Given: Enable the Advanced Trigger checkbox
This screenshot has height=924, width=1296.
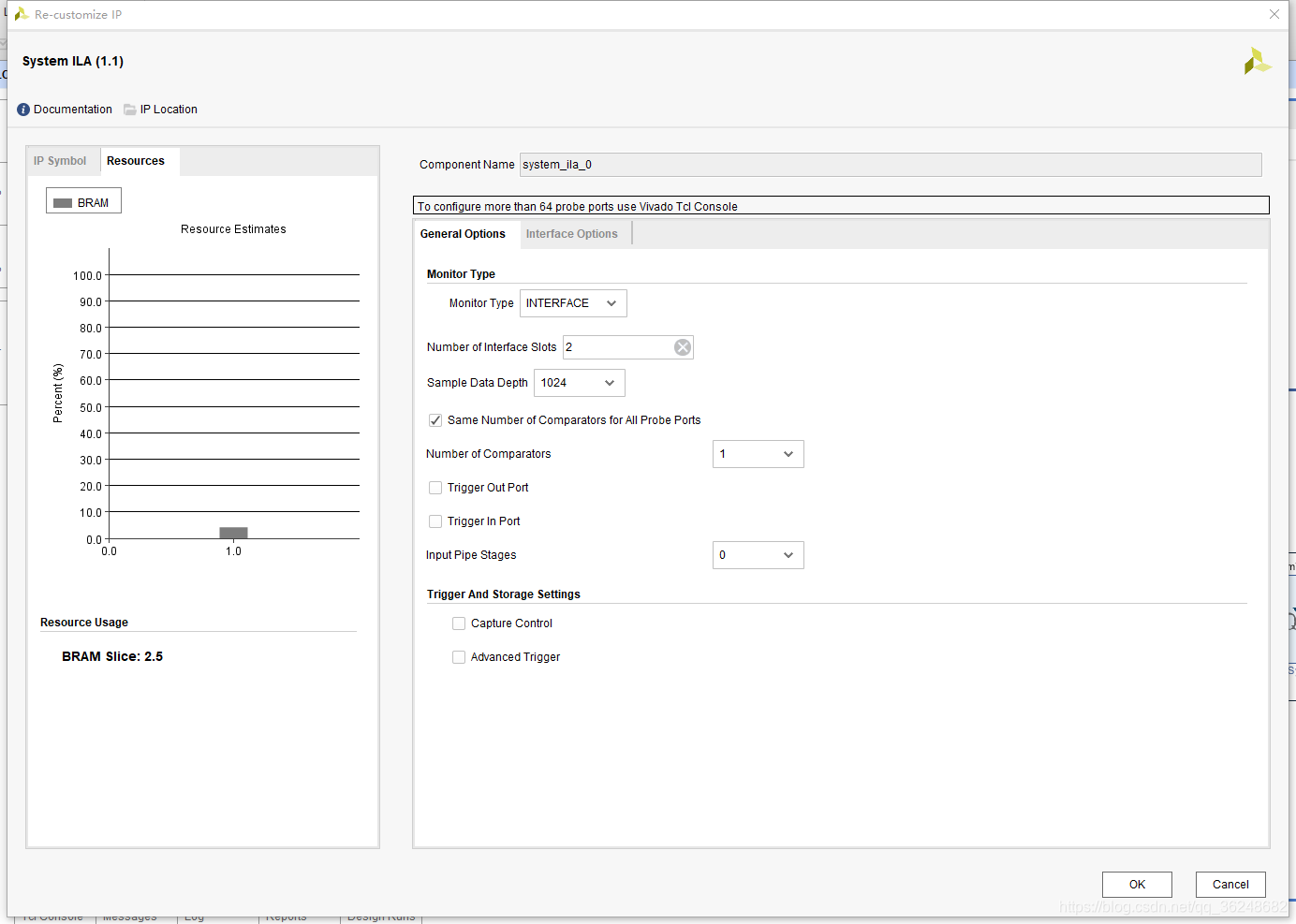Looking at the screenshot, I should (x=459, y=657).
